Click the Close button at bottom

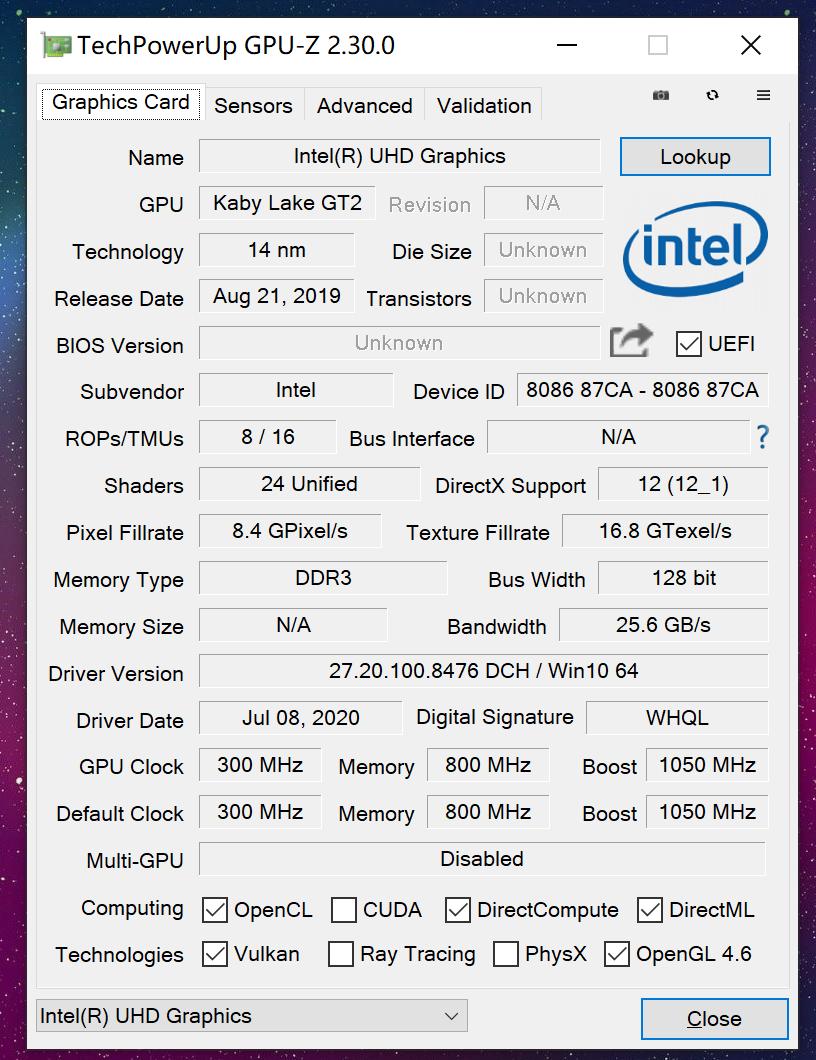(x=714, y=1019)
